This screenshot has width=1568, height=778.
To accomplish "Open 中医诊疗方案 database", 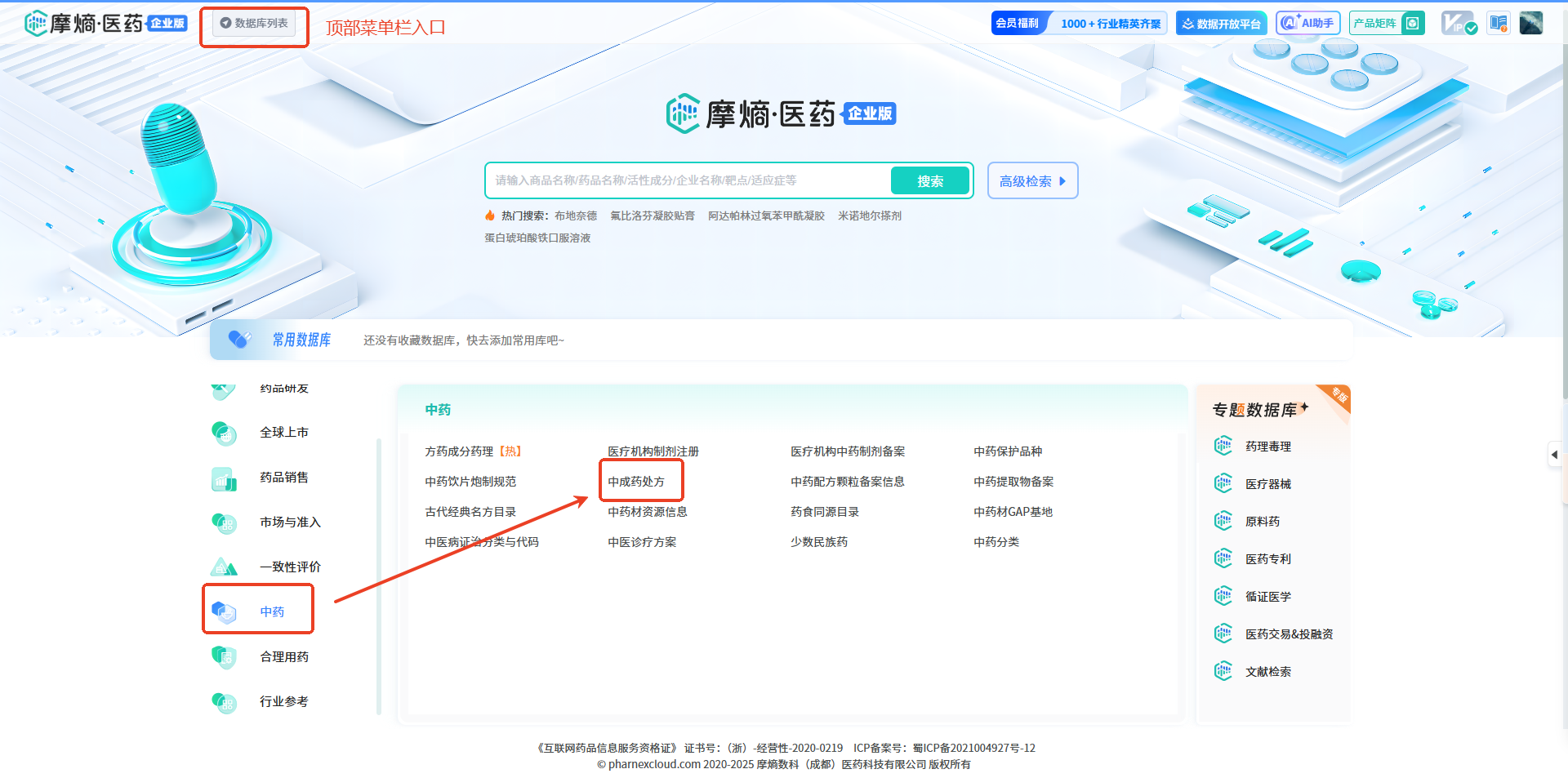I will click(x=642, y=541).
